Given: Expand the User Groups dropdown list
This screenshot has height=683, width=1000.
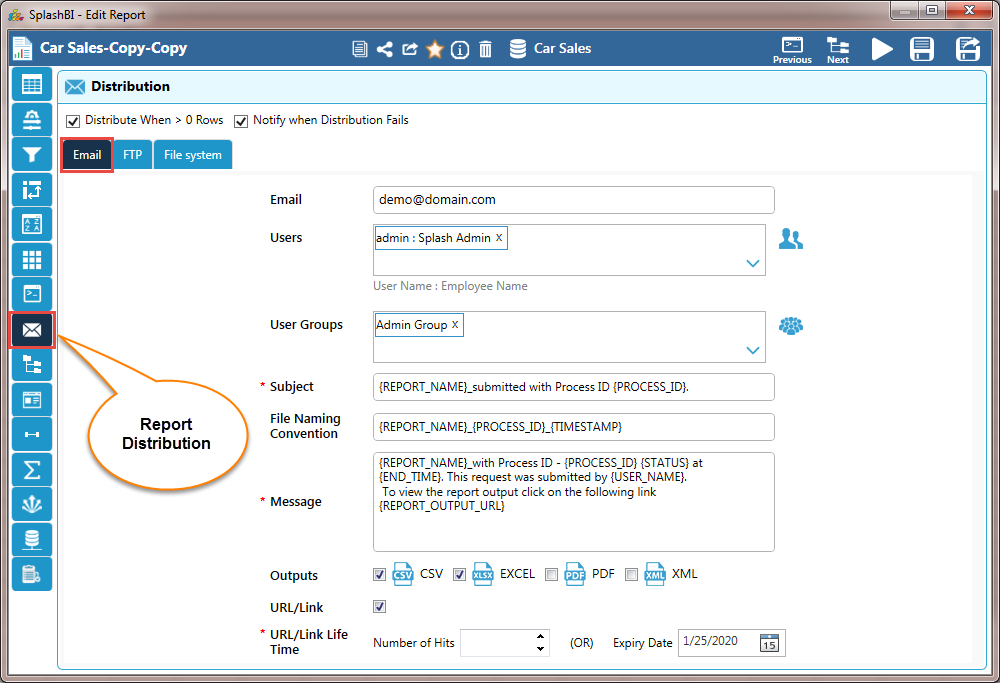Looking at the screenshot, I should pos(753,351).
